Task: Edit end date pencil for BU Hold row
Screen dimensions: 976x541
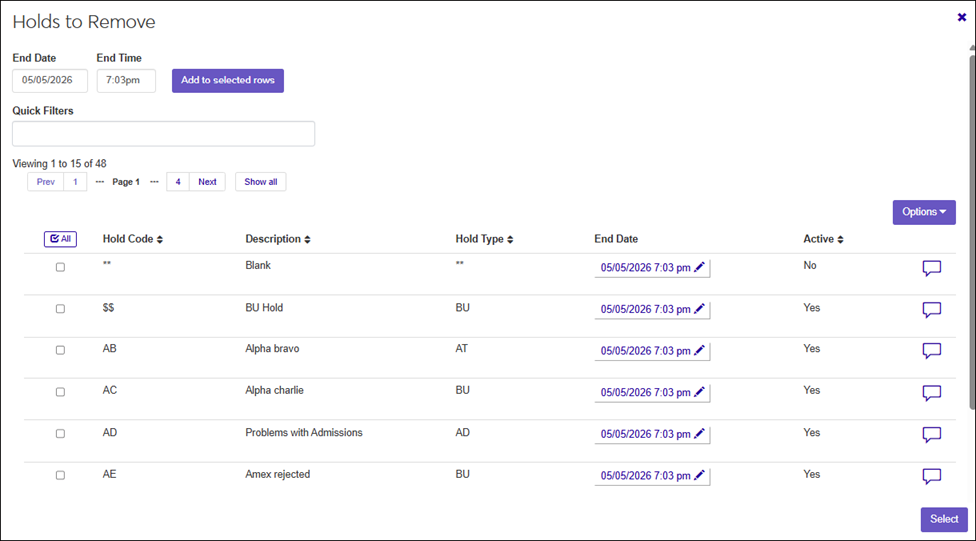Action: tap(700, 309)
